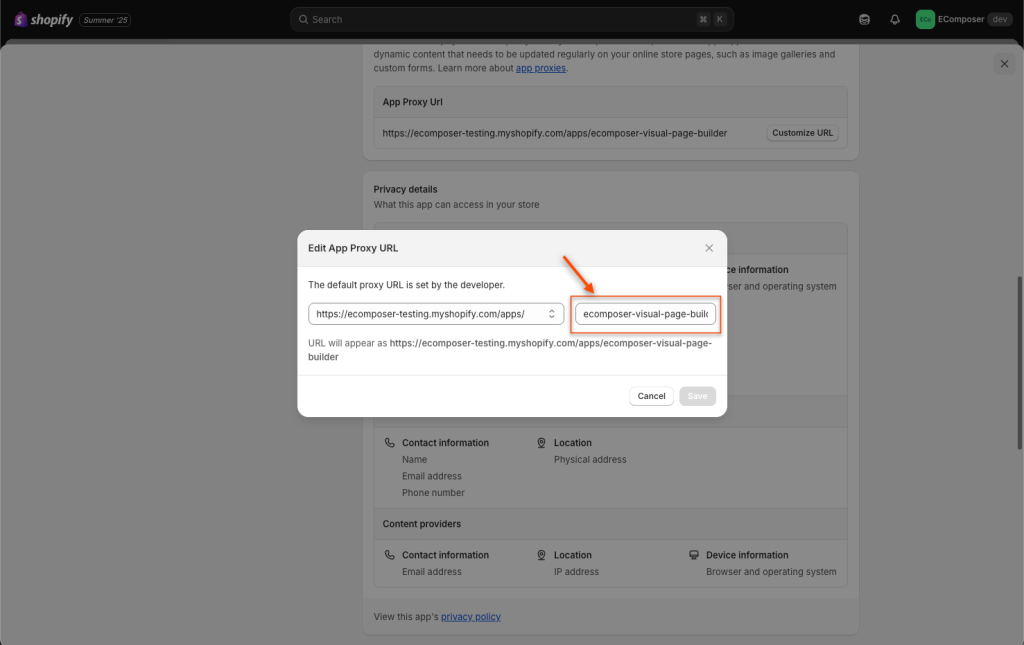Image resolution: width=1024 pixels, height=645 pixels.
Task: Click the ecomposer-visual-page-builder subpath field
Action: (x=645, y=314)
